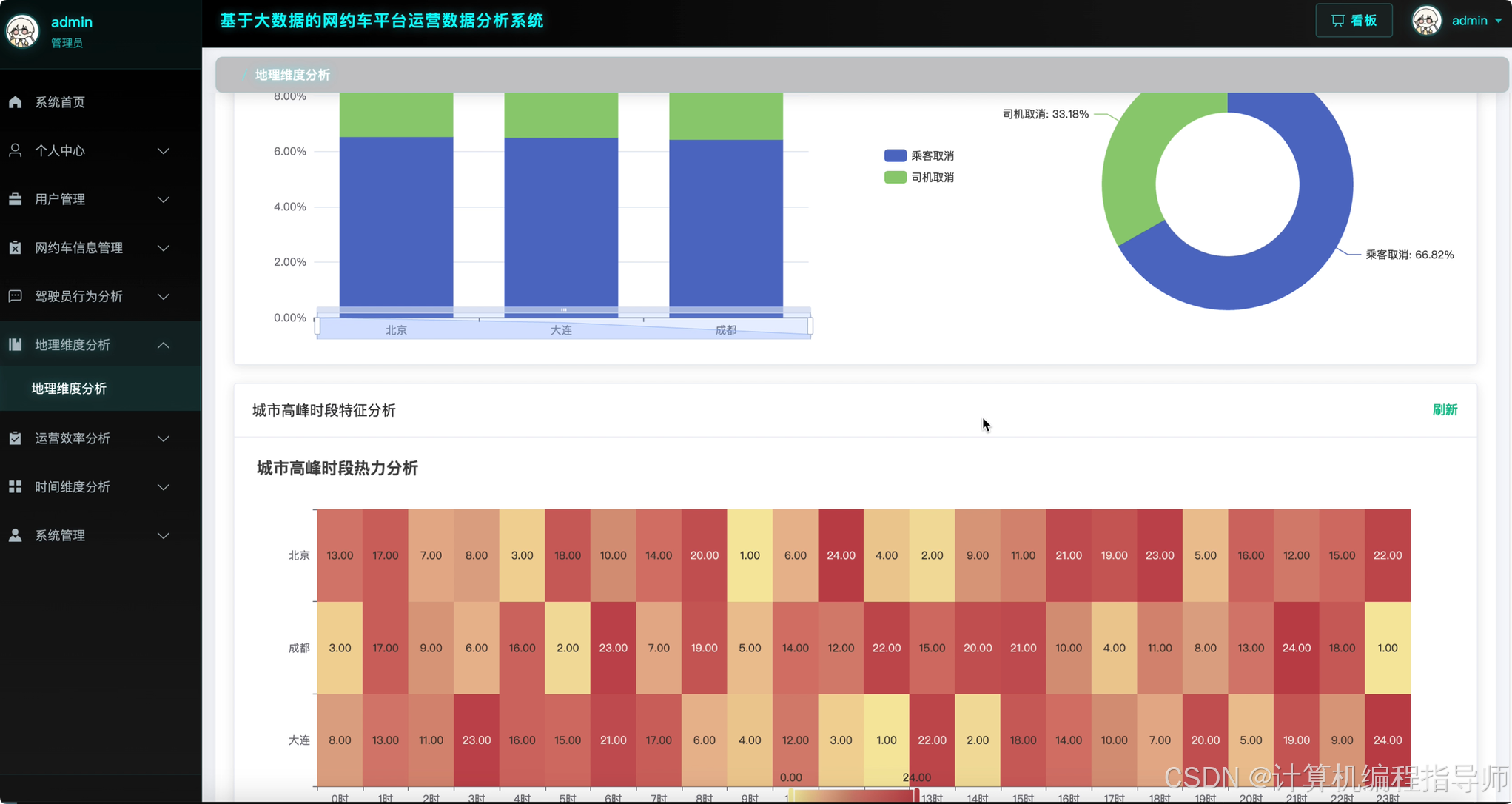Click the 刷新 link
Viewport: 1512px width, 804px height.
pyautogui.click(x=1445, y=410)
